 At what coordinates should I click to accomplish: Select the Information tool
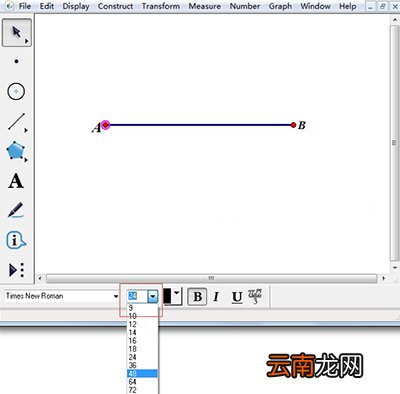16,240
